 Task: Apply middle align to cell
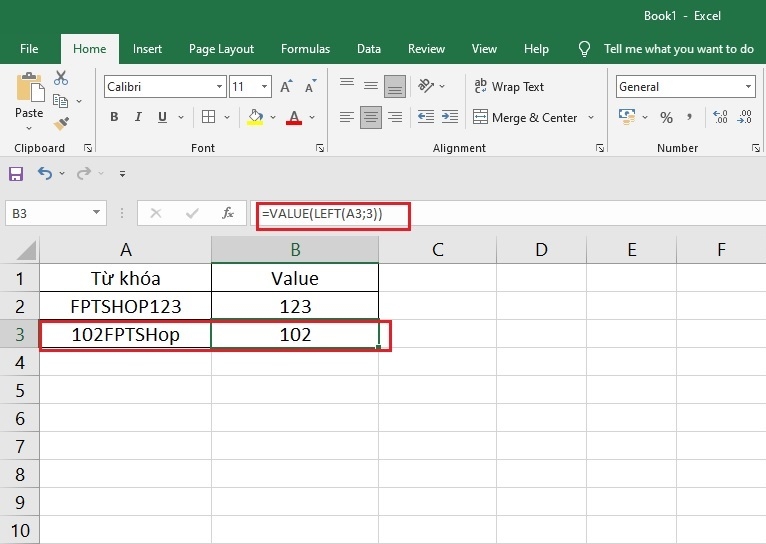click(371, 86)
